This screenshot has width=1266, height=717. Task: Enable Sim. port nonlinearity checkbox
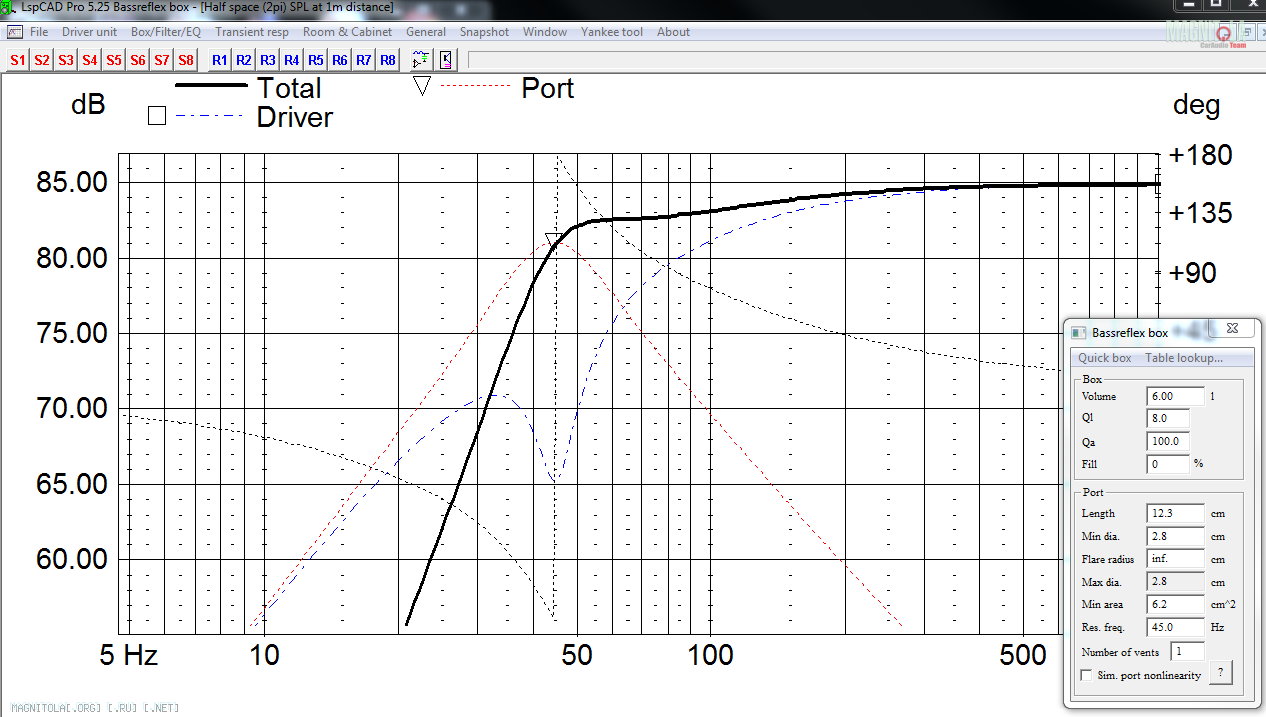(x=1087, y=675)
